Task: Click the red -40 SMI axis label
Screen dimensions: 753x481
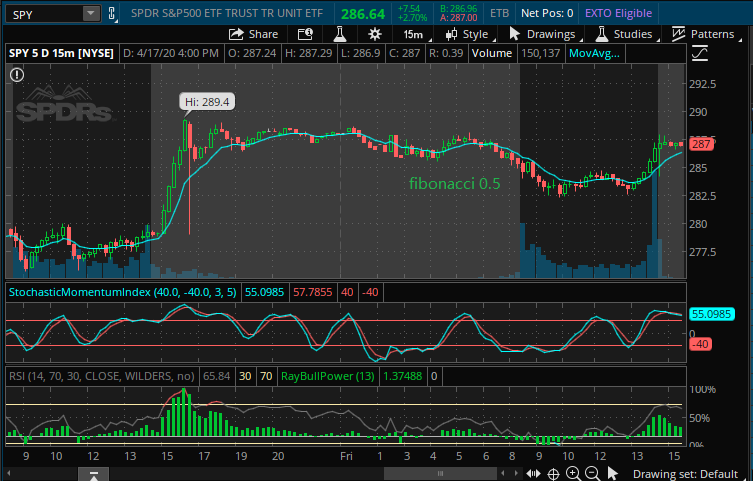Action: tap(700, 344)
